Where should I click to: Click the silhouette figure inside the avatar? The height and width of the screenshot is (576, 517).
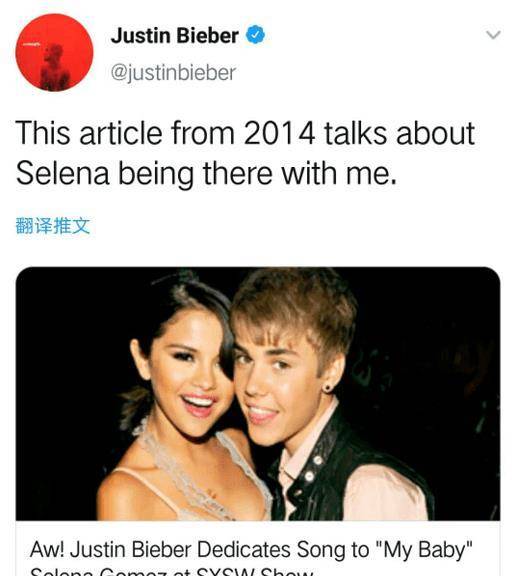coord(55,66)
